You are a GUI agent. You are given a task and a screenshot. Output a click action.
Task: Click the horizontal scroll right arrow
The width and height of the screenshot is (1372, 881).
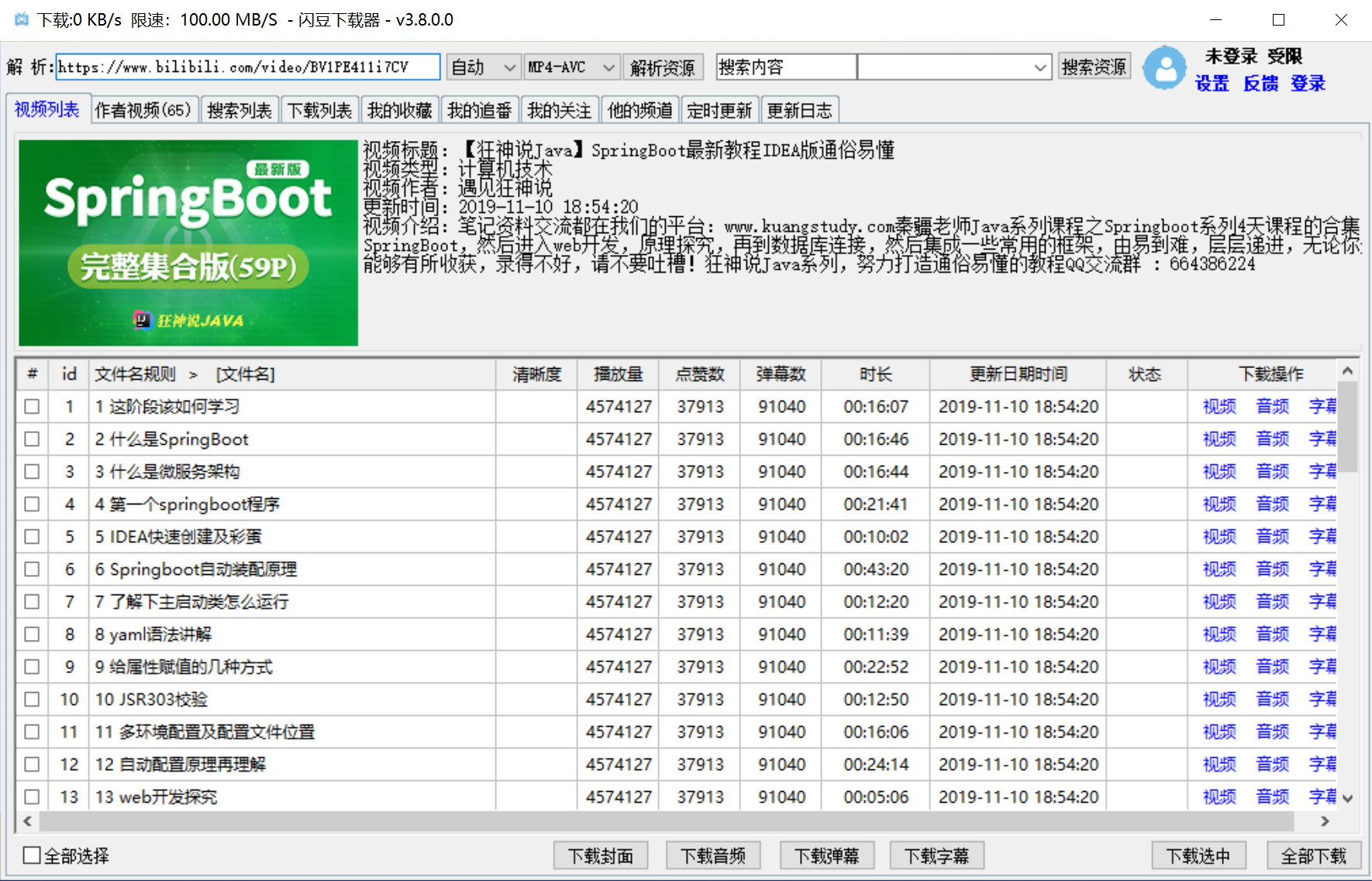1325,821
